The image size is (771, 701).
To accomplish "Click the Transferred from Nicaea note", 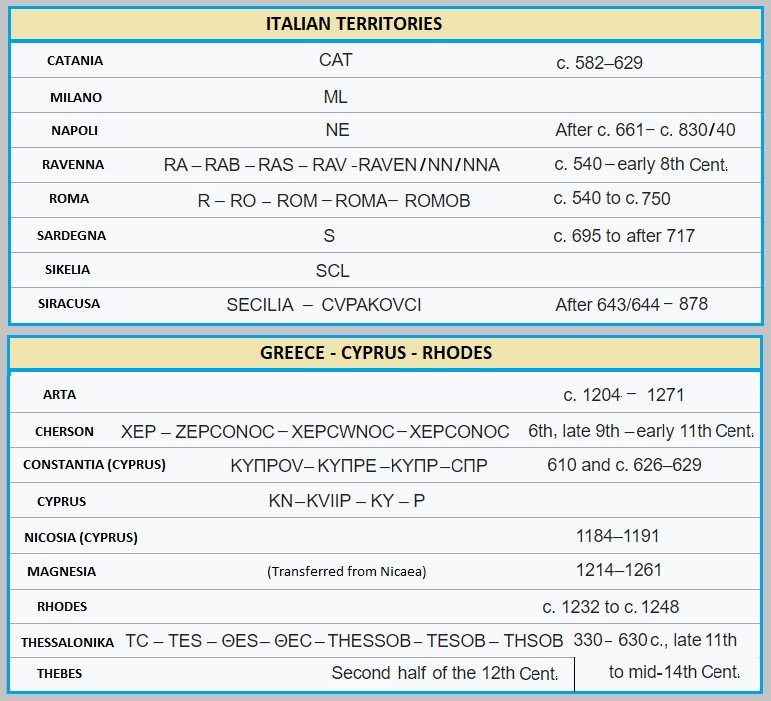I will pyautogui.click(x=346, y=572).
